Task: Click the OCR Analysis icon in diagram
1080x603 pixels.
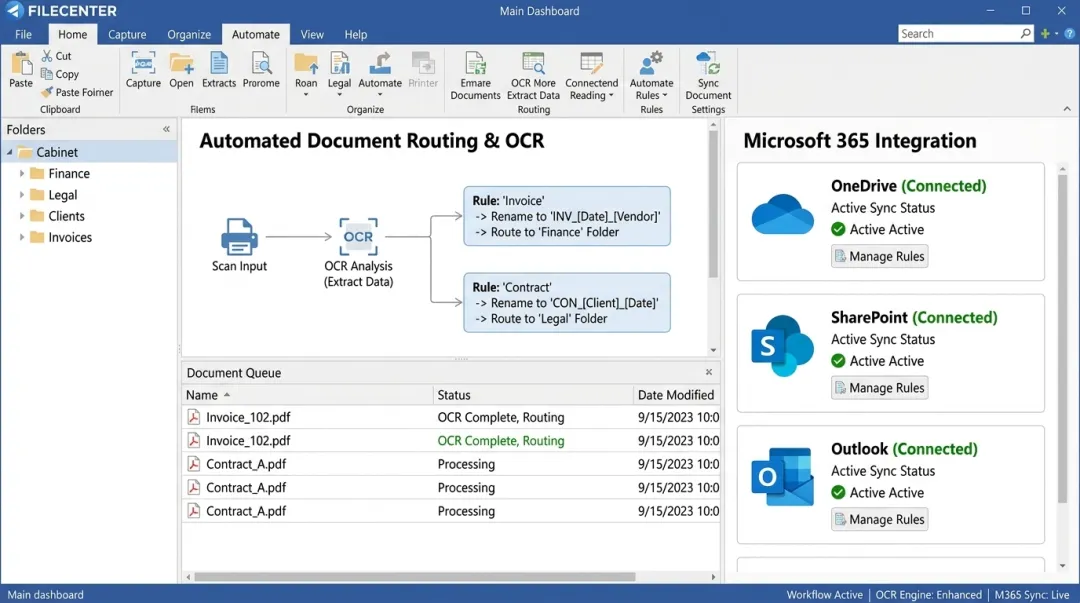Action: tap(358, 236)
